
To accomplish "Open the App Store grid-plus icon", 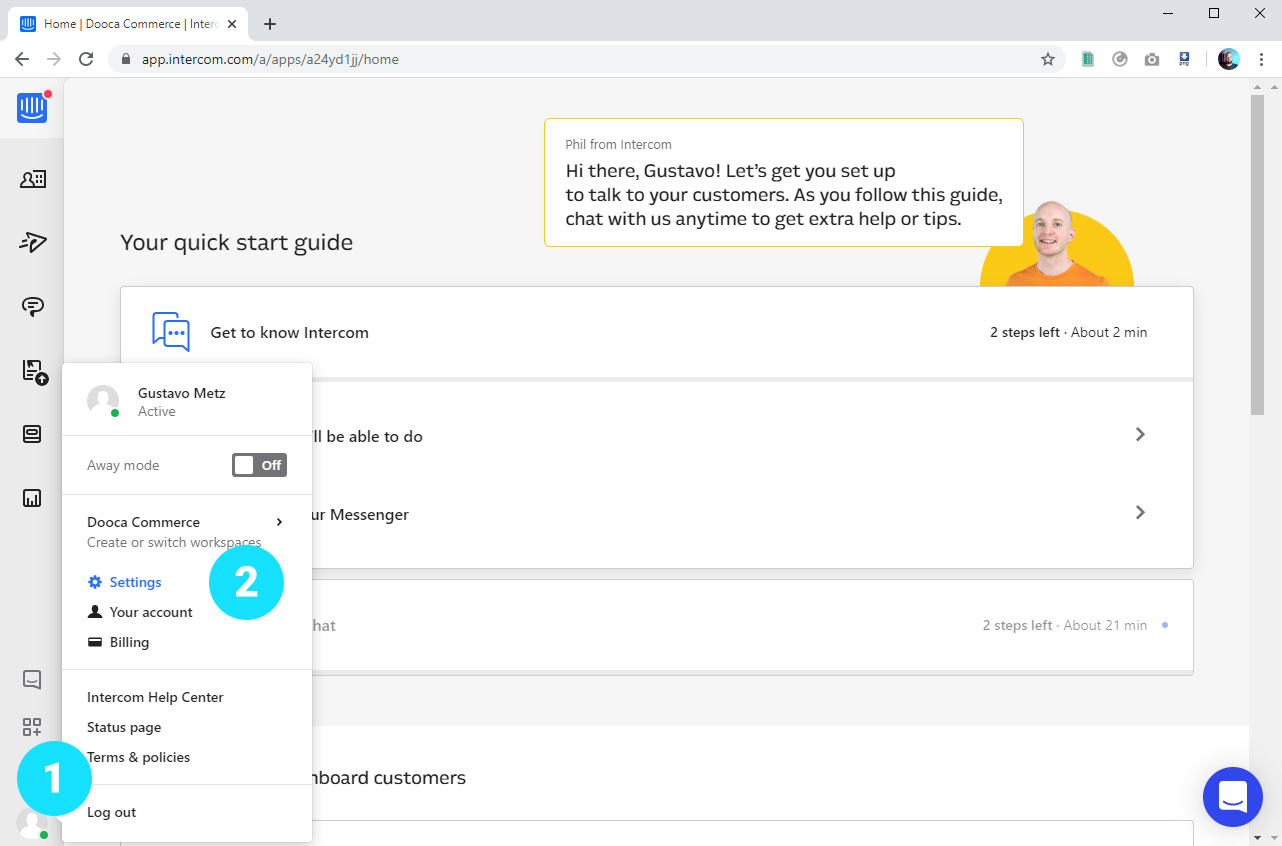I will 32,727.
